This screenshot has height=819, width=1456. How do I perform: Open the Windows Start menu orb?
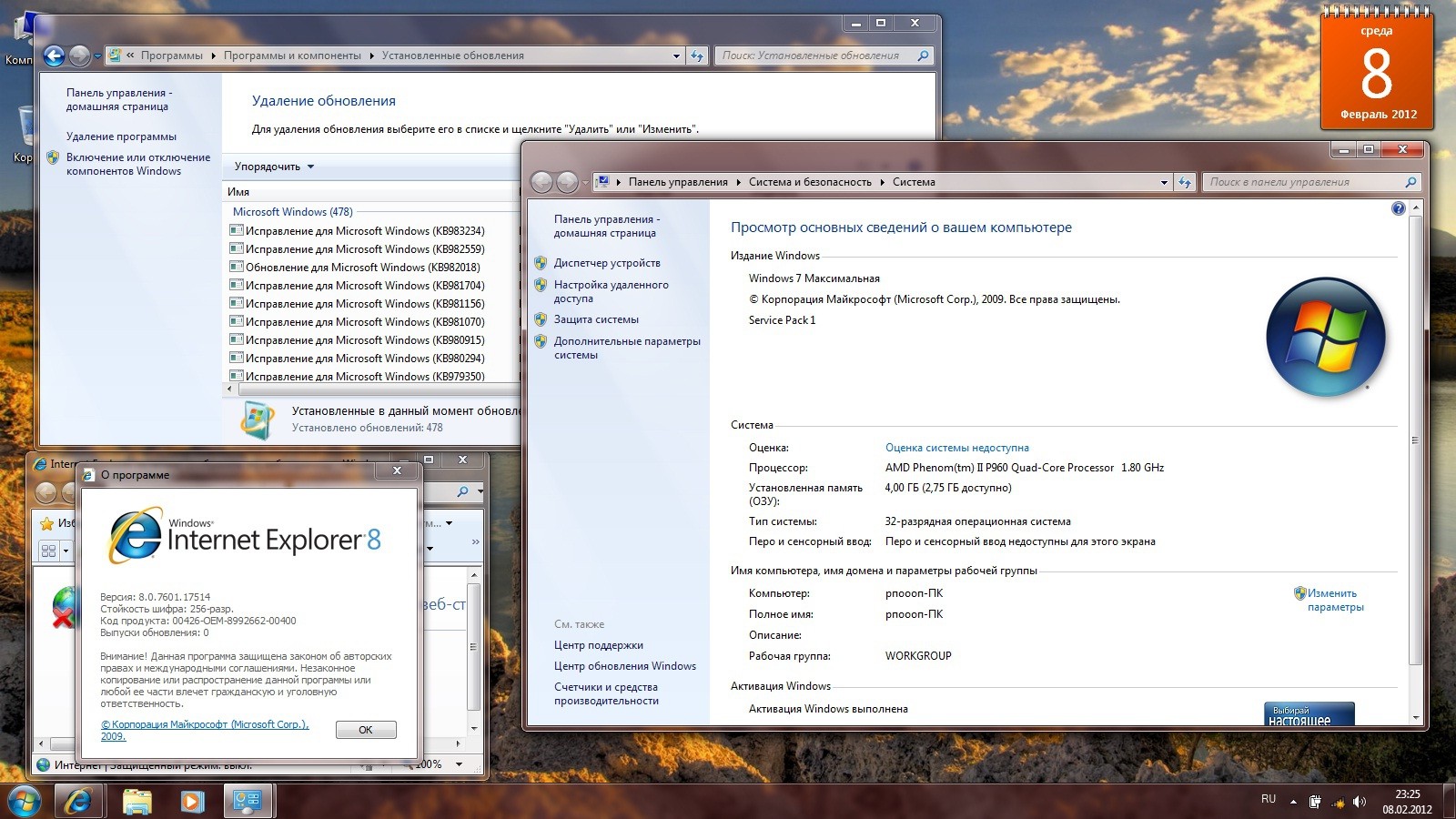point(25,801)
